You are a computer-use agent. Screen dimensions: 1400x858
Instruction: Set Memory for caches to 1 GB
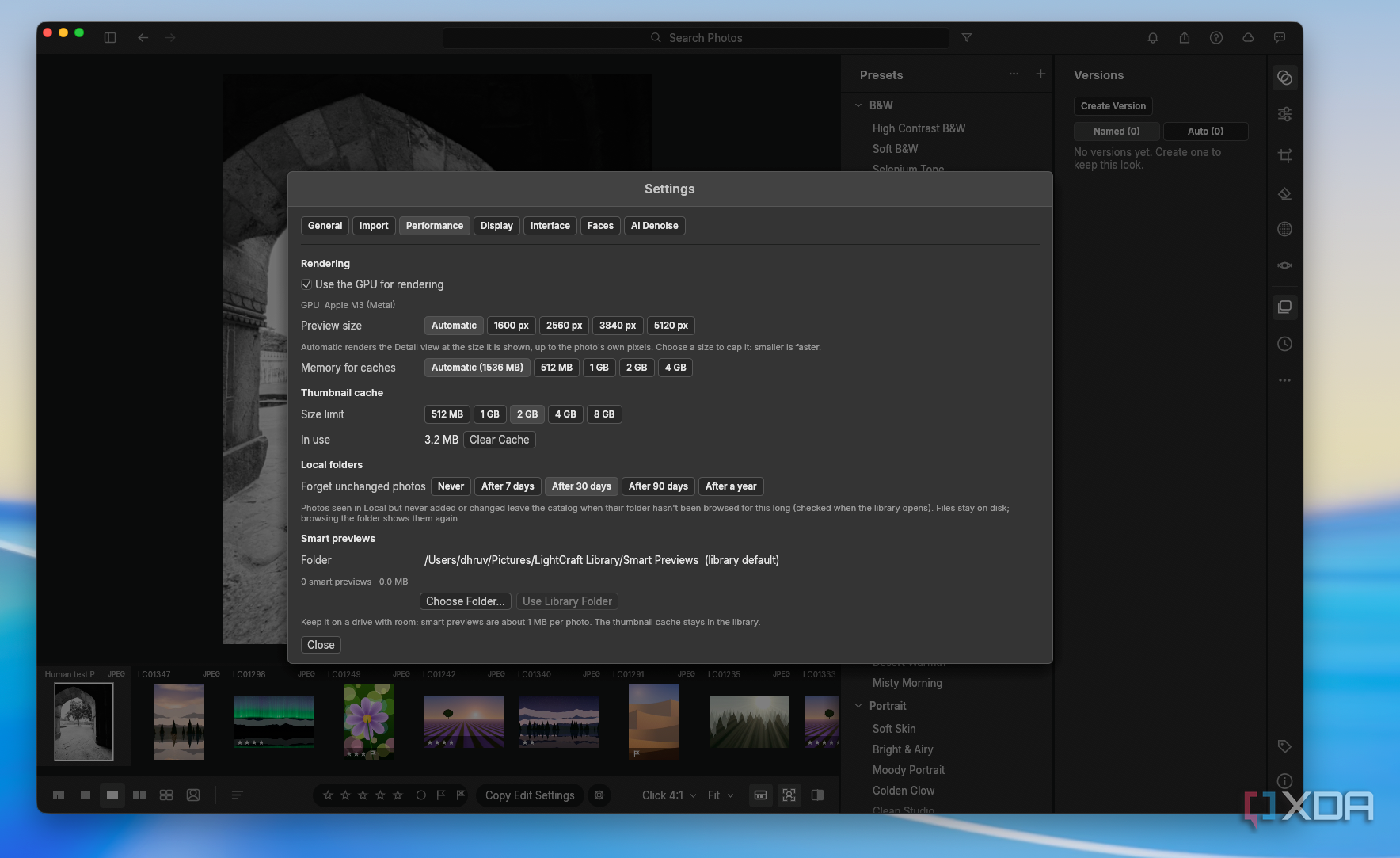[599, 368]
